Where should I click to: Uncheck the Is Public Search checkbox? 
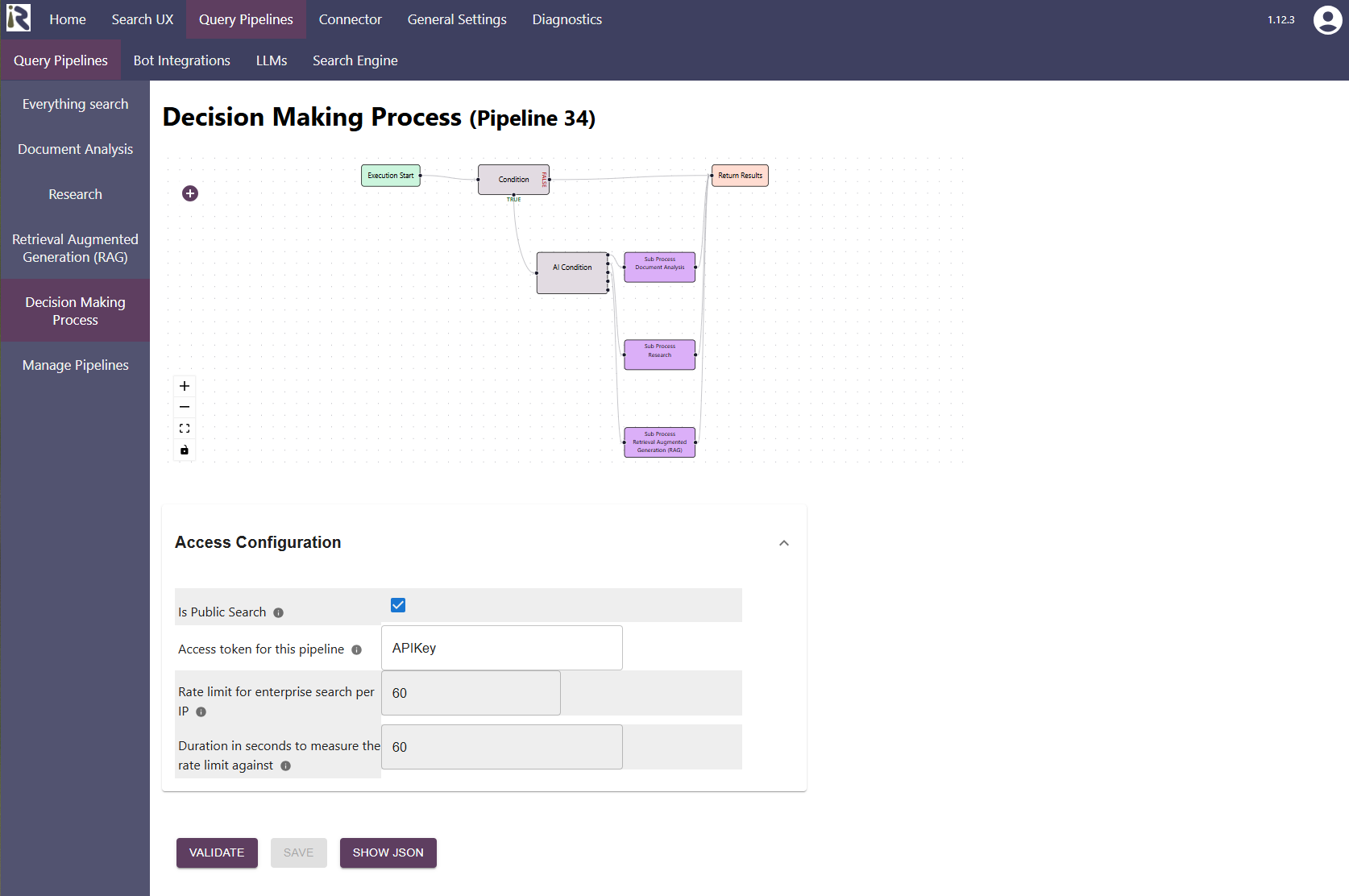[x=398, y=605]
